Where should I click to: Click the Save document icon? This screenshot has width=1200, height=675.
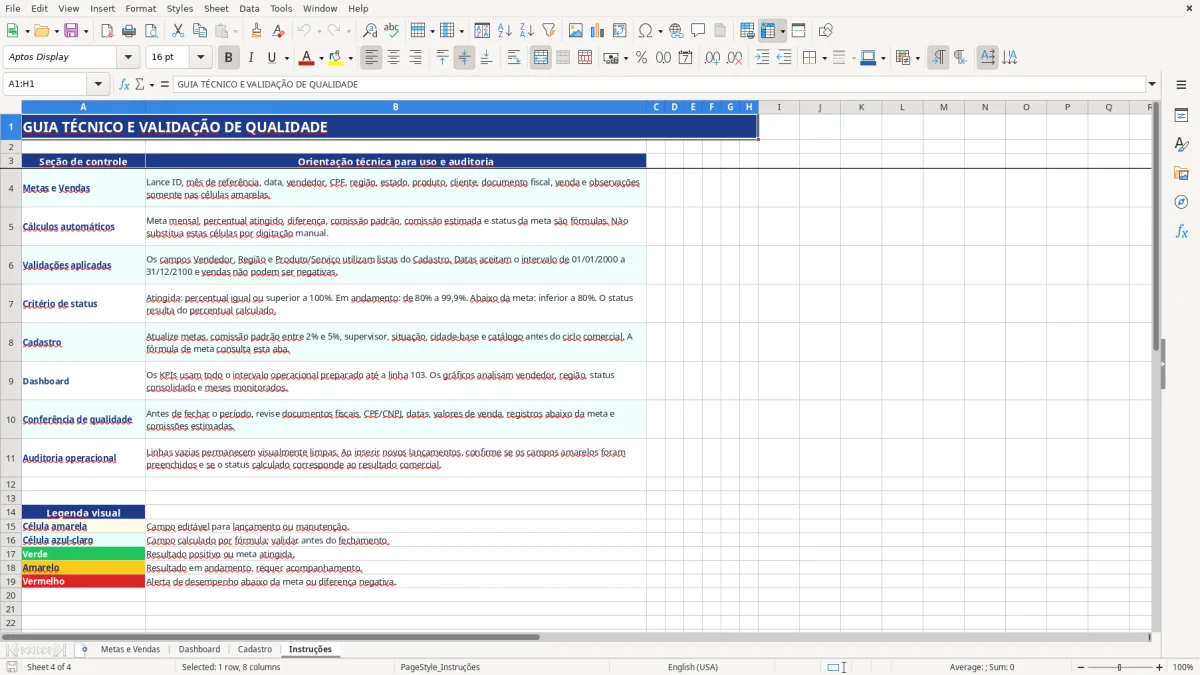click(x=70, y=31)
